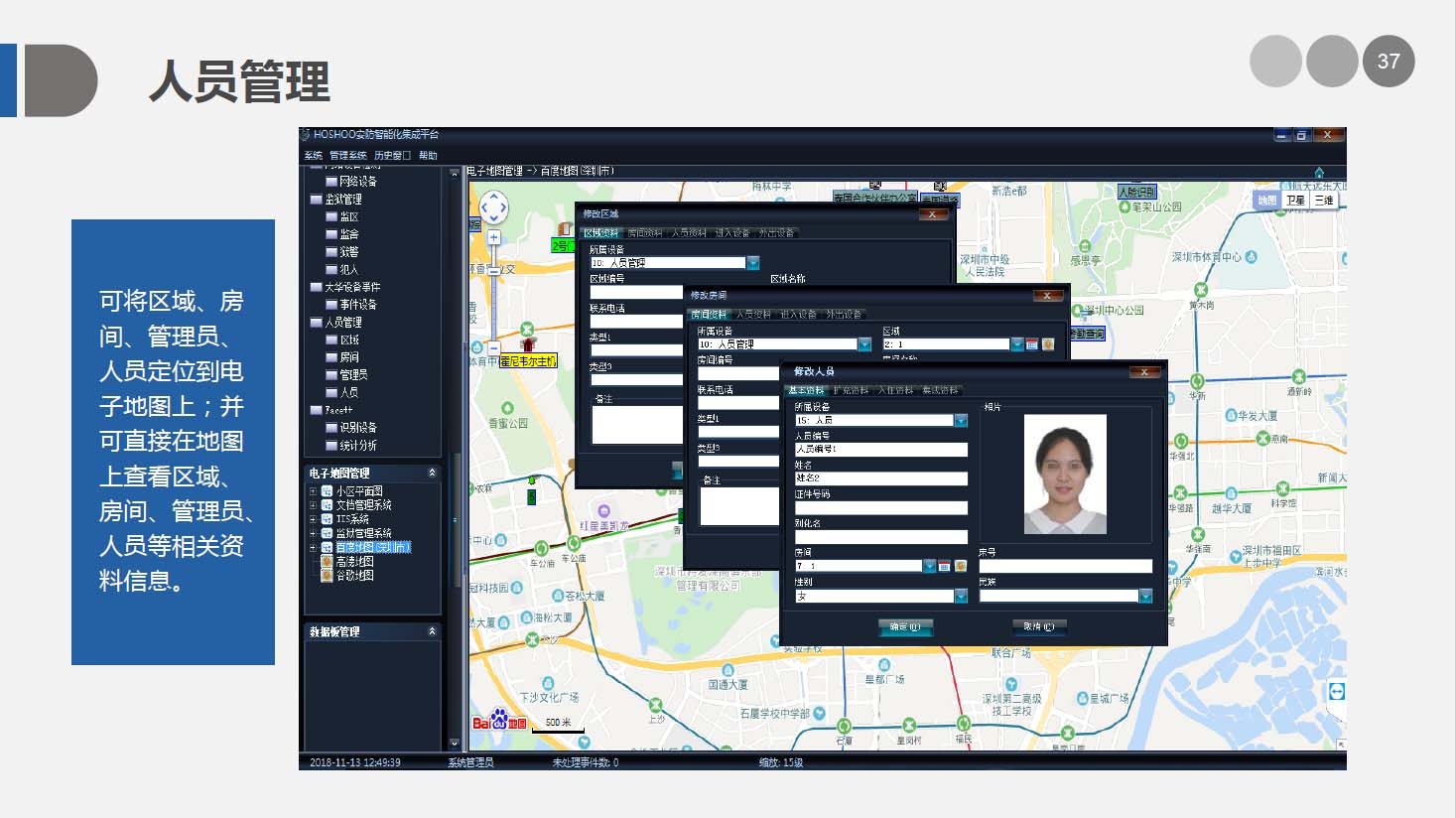Expand the 小区平面图 tree node
The image size is (1456, 818).
pos(314,491)
